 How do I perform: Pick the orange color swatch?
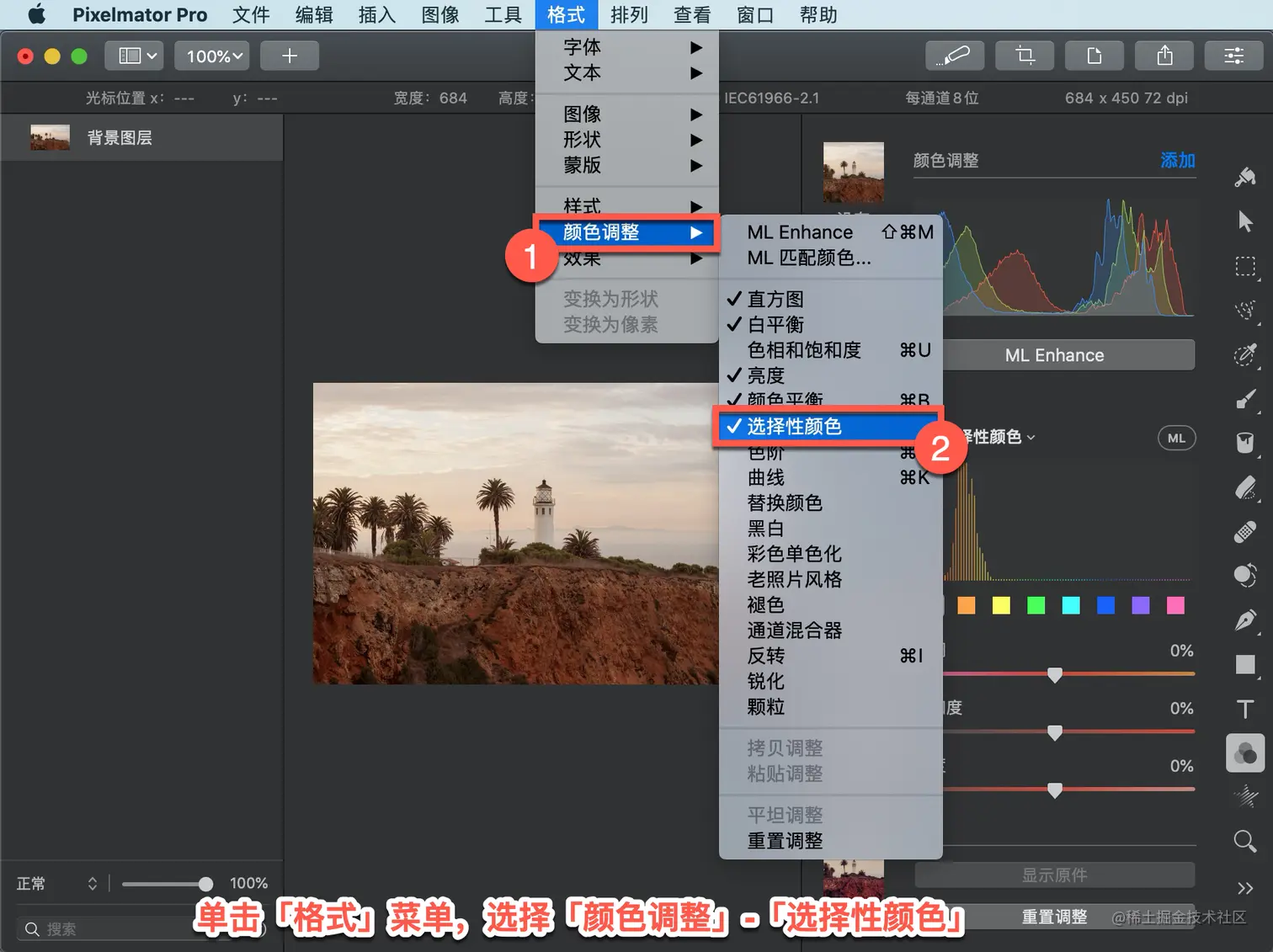(967, 605)
